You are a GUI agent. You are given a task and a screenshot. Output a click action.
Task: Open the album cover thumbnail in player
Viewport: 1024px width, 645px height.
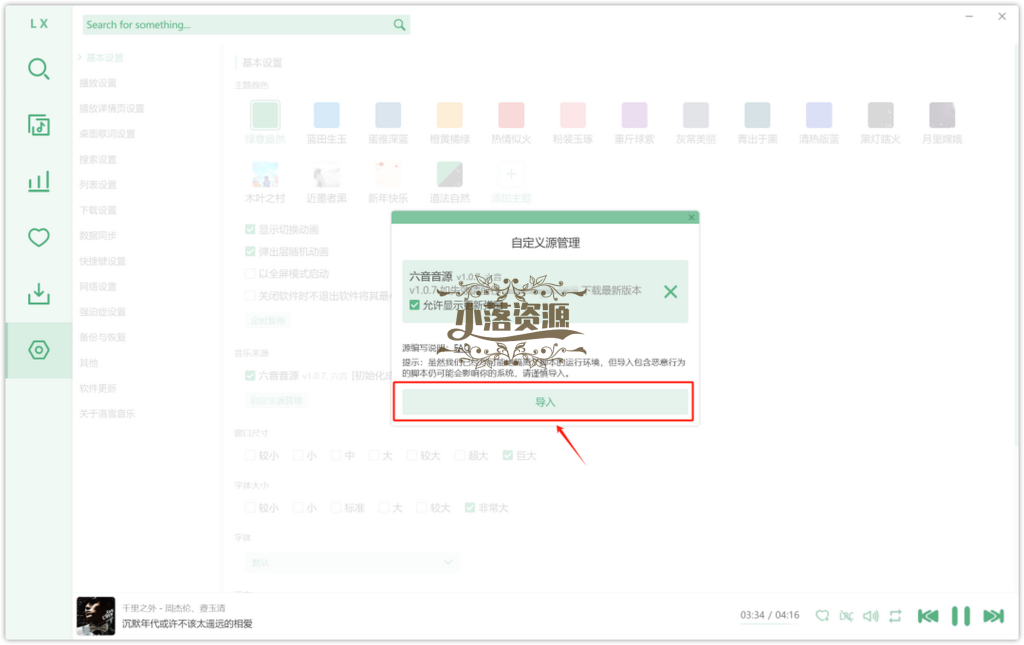[95, 616]
